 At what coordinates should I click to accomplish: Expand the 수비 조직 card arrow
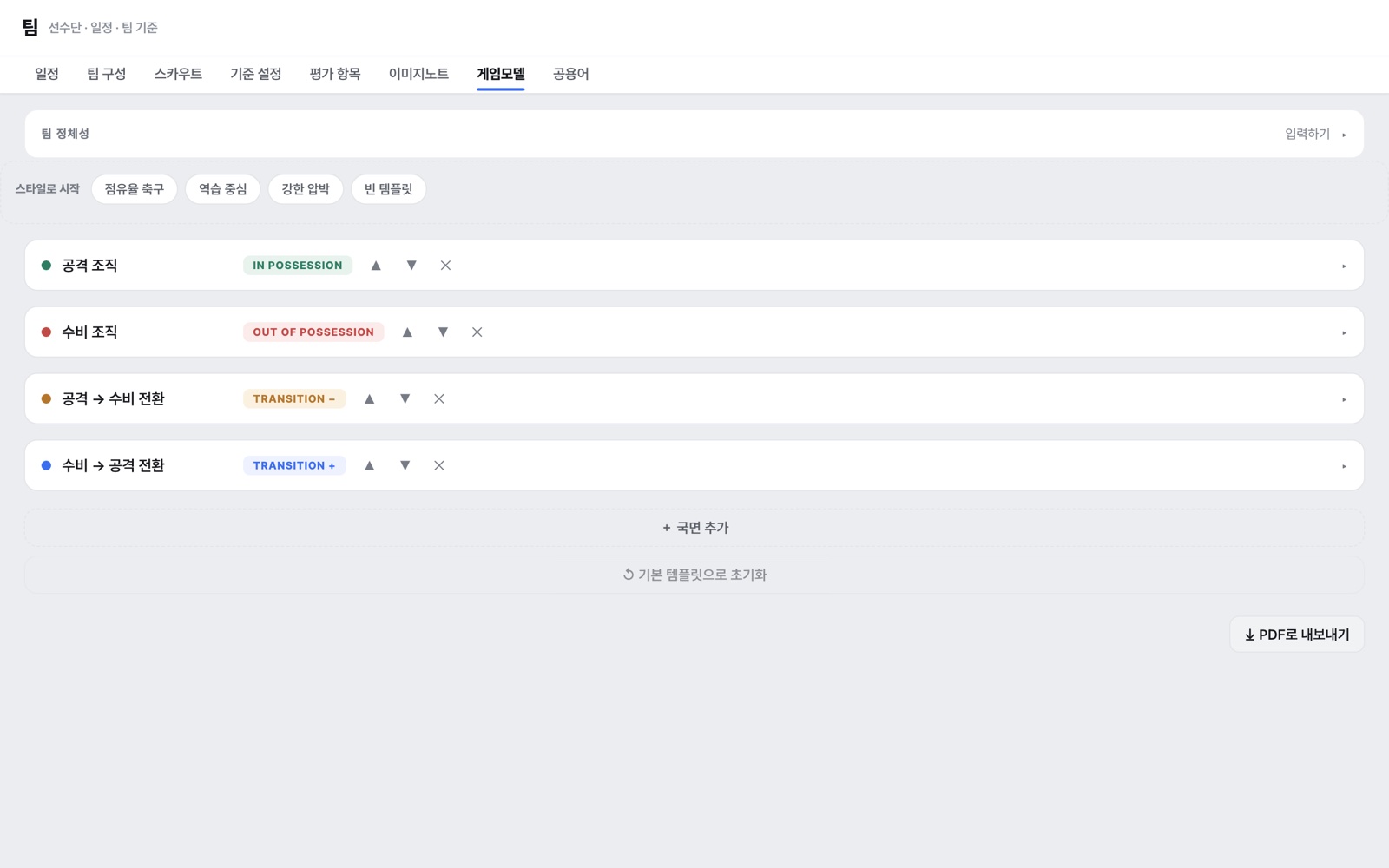pyautogui.click(x=1344, y=333)
